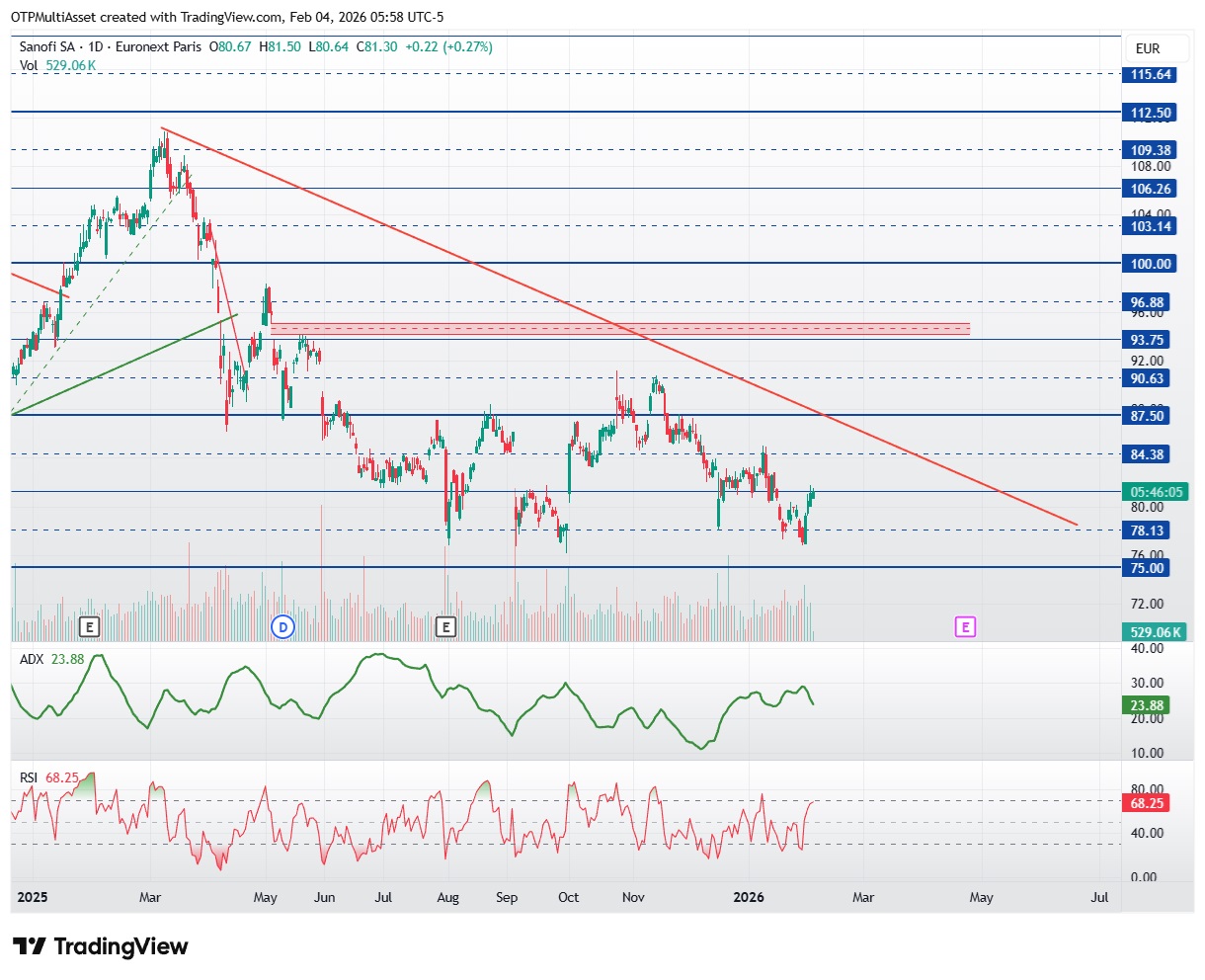Viewport: 1205px width, 980px height.
Task: Click the Jun label on time axis
Action: pyautogui.click(x=324, y=898)
